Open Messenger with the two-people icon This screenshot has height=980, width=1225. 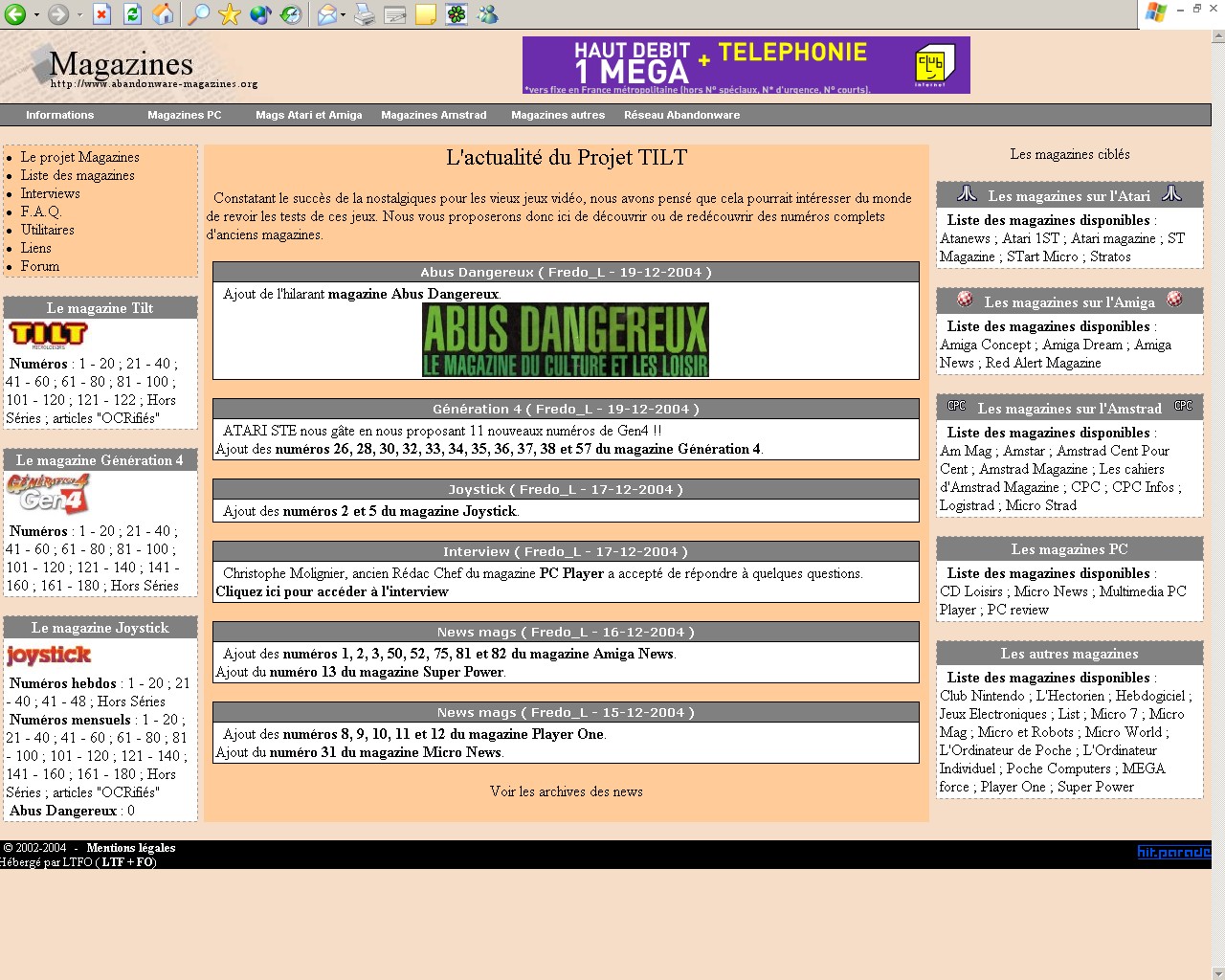(487, 14)
